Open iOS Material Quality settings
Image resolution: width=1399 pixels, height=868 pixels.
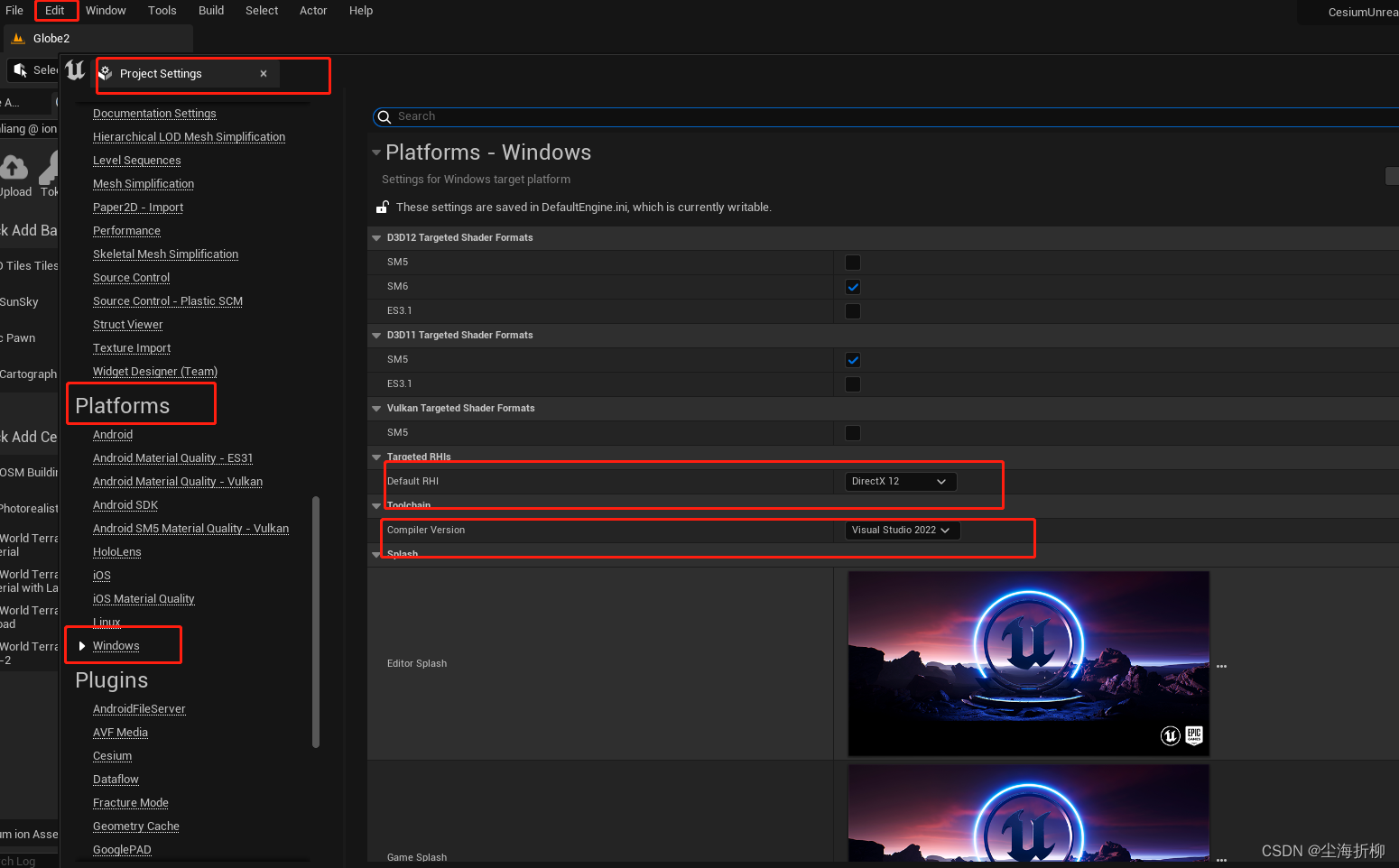coord(144,599)
